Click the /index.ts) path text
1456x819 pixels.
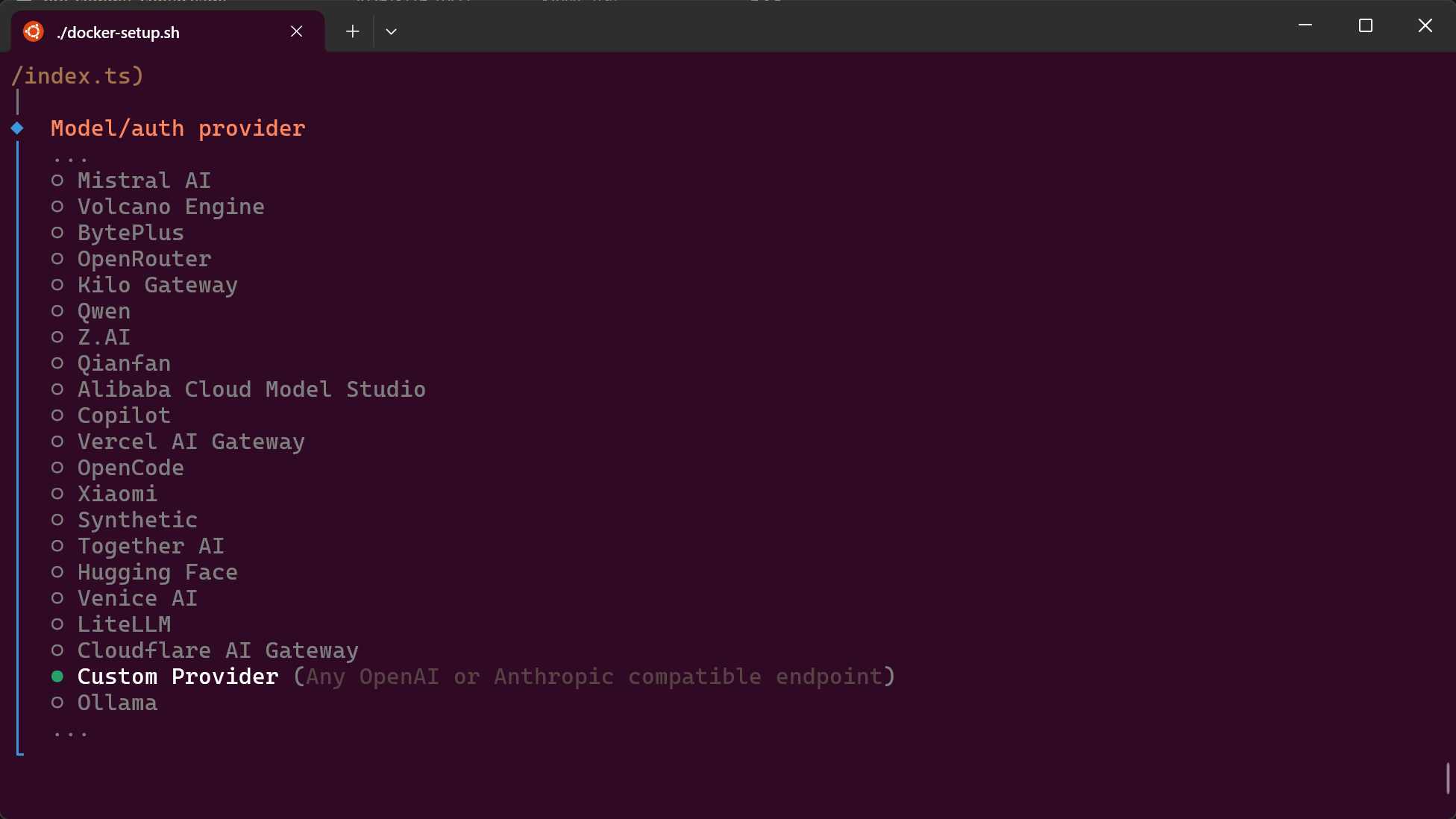pos(78,76)
